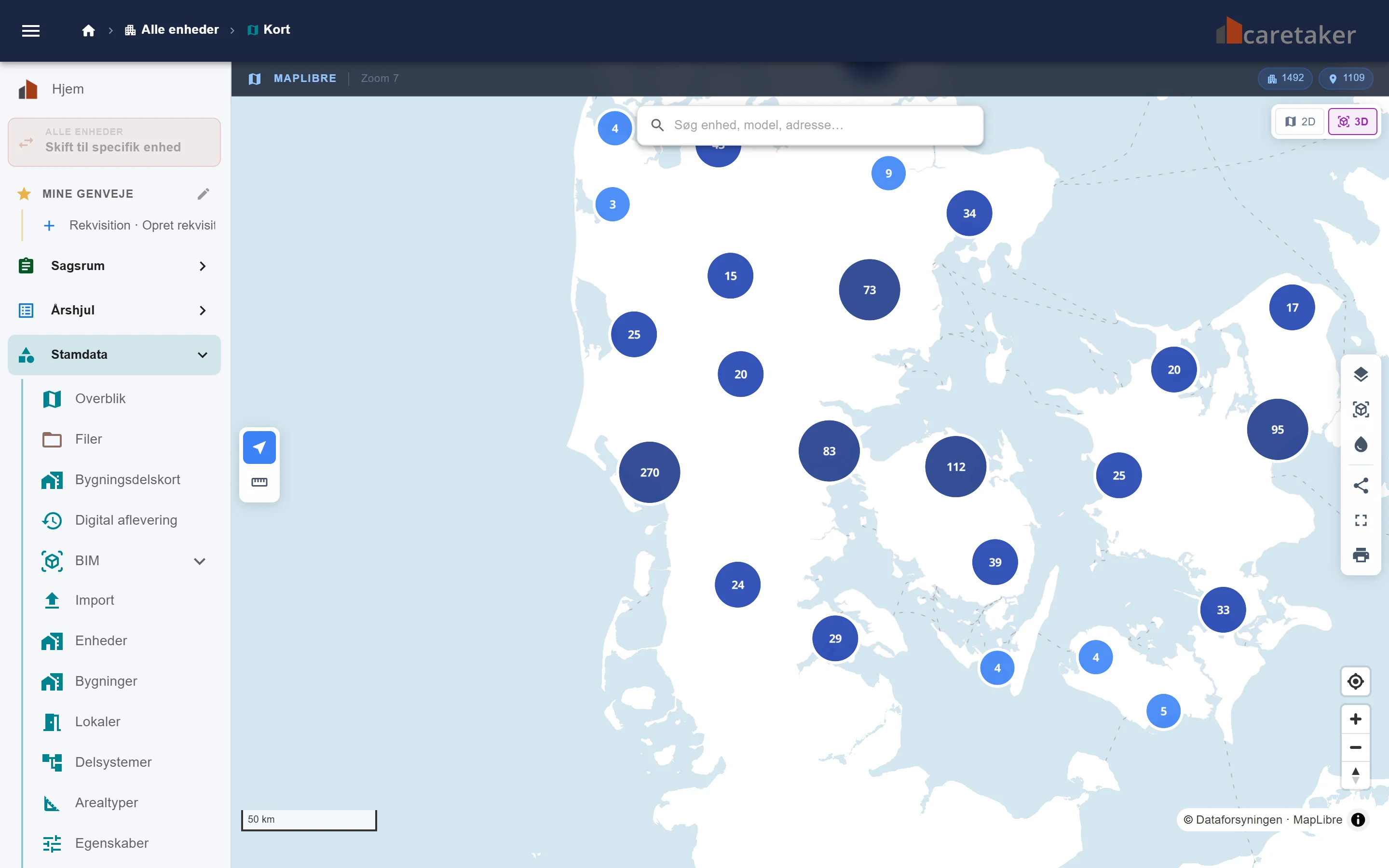The width and height of the screenshot is (1389, 868).
Task: Switch map to 2D mode
Action: (x=1299, y=122)
